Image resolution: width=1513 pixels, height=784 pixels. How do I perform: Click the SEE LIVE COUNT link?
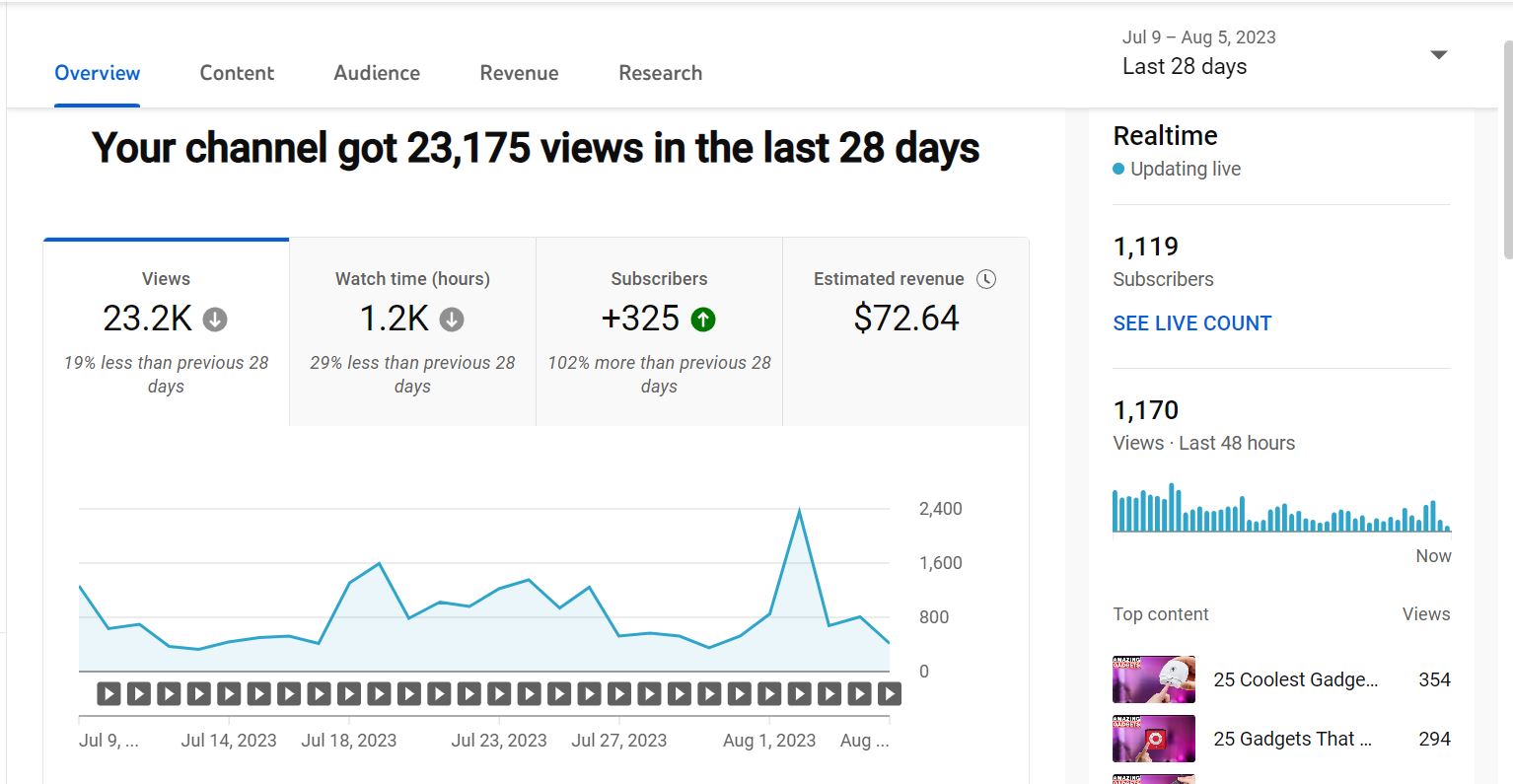tap(1191, 323)
